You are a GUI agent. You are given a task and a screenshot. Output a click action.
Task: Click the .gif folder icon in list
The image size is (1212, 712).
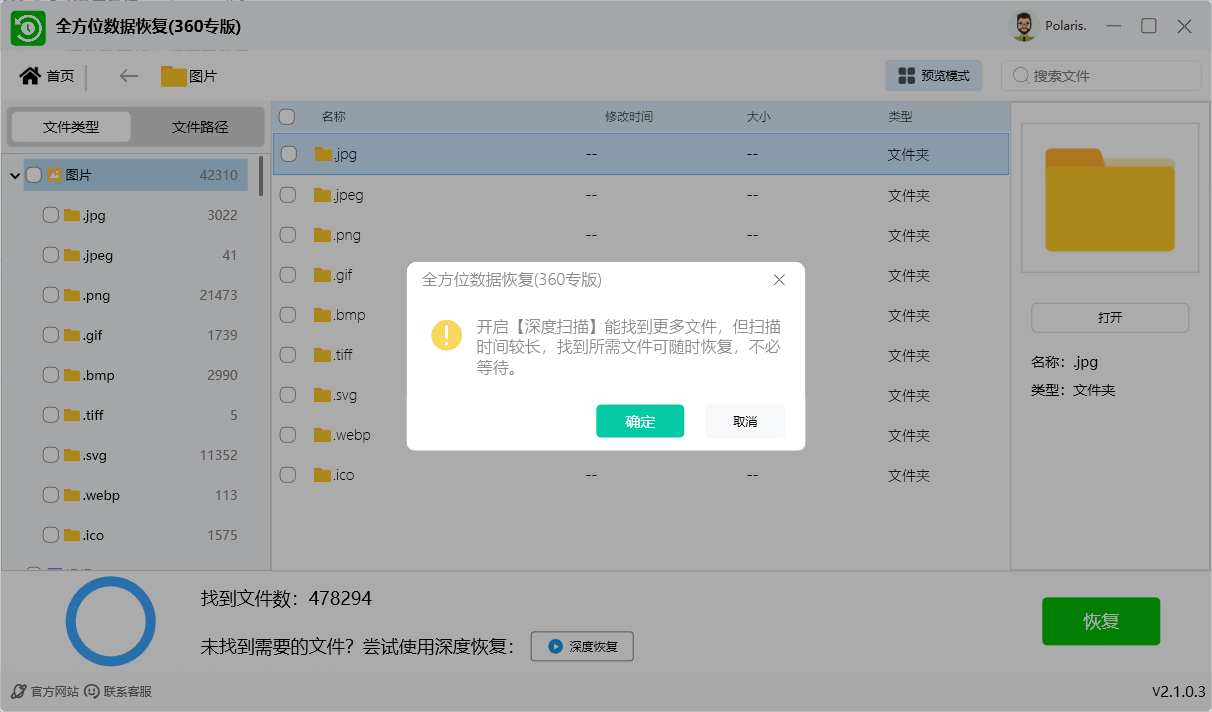[x=322, y=275]
